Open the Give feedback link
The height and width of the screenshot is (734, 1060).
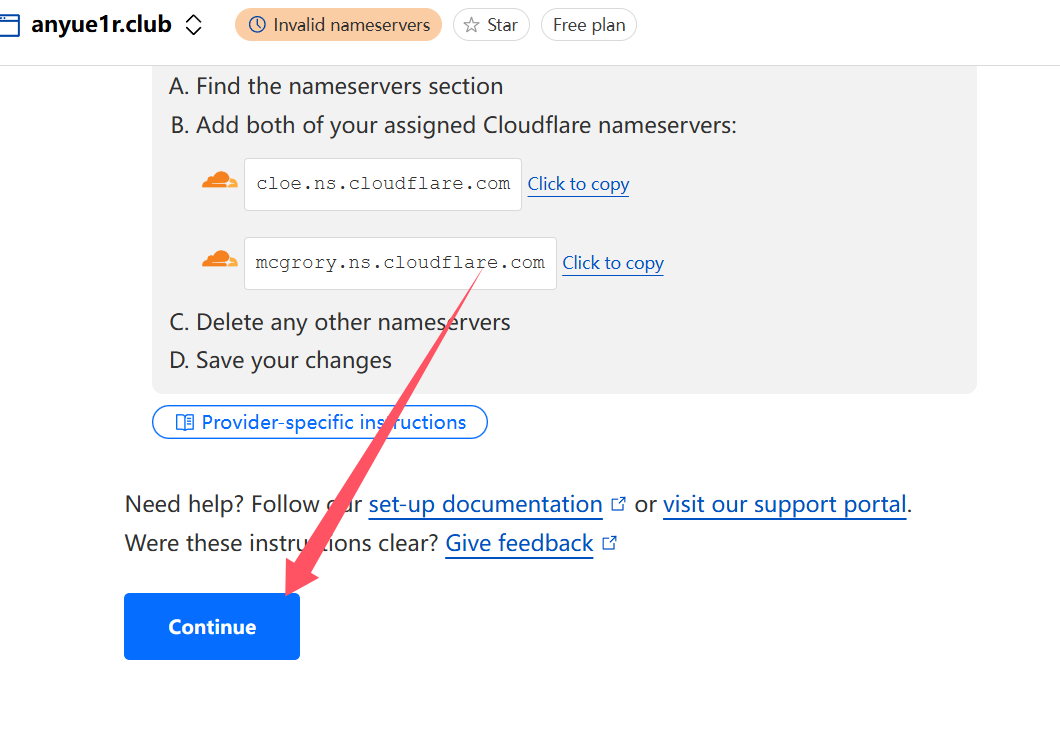519,543
